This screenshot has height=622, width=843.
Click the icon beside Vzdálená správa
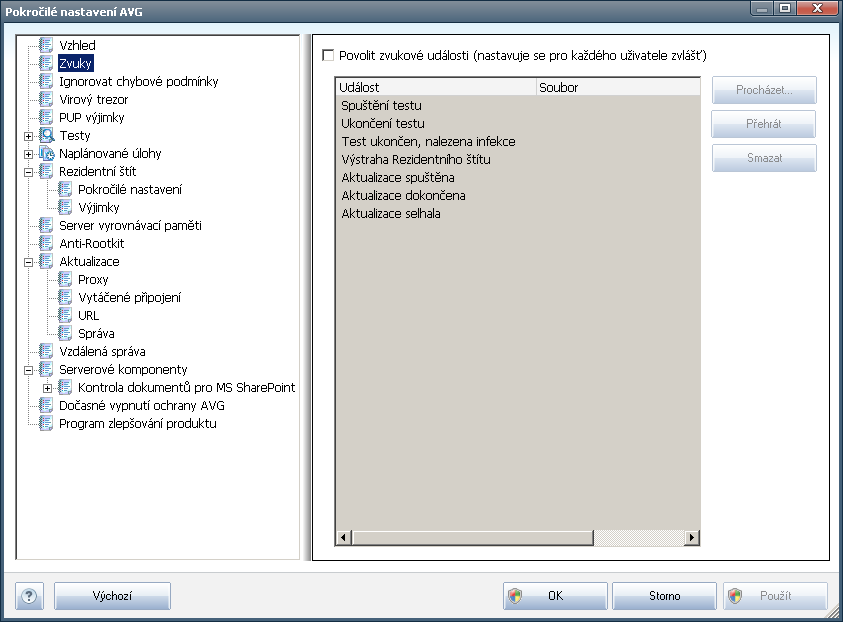[x=47, y=352]
